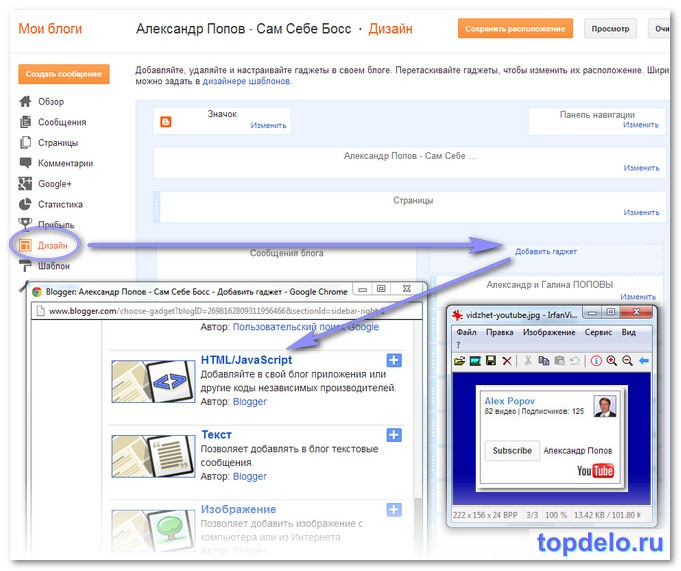The width and height of the screenshot is (681, 571).
Task: Open the дизайнере шаблонов link
Action: coord(246,81)
